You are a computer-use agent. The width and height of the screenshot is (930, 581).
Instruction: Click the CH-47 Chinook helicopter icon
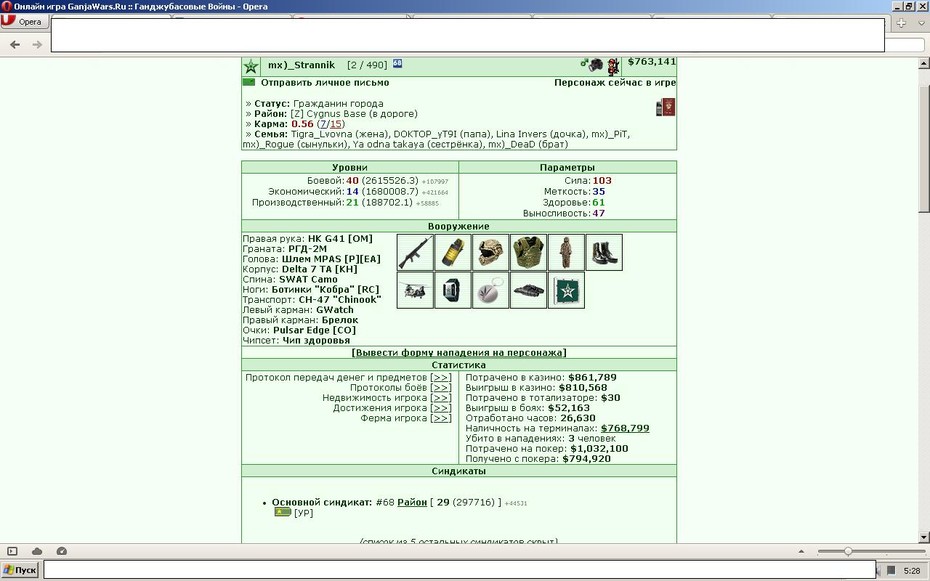(415, 290)
